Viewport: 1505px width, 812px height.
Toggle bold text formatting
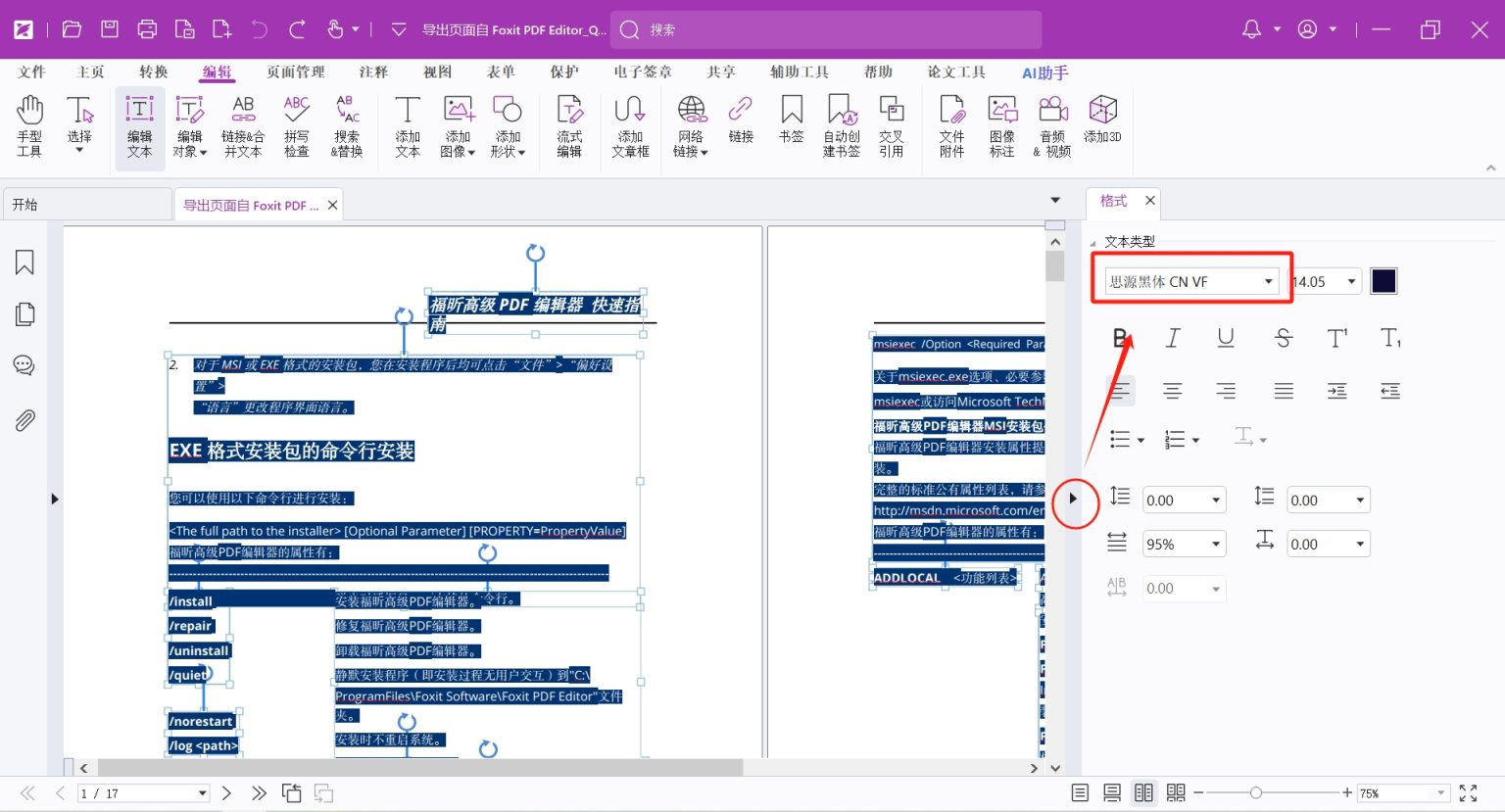click(1120, 338)
